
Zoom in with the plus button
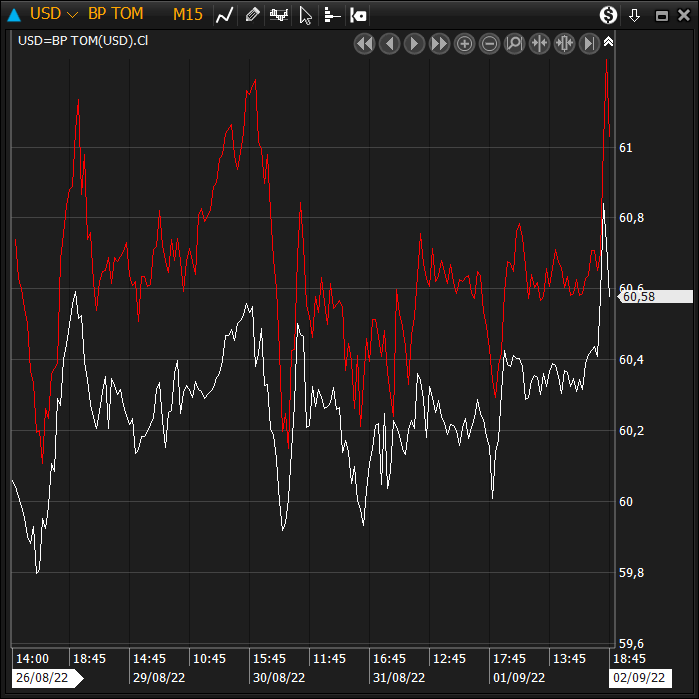[465, 43]
